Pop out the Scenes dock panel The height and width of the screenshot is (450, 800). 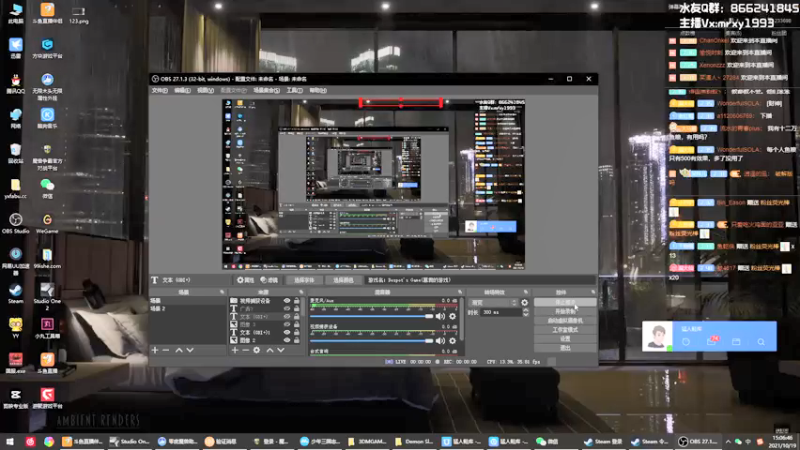coord(222,292)
